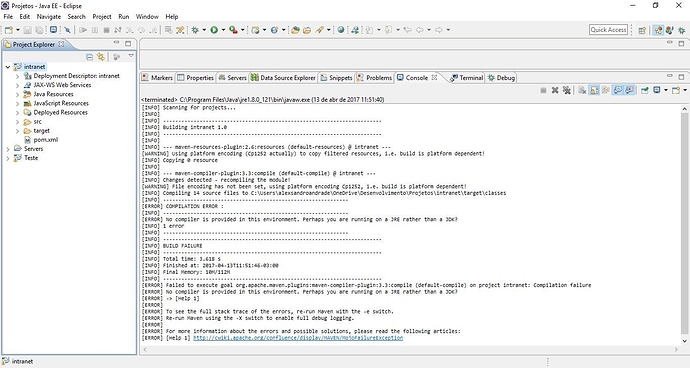Open the Run menu

click(x=124, y=17)
